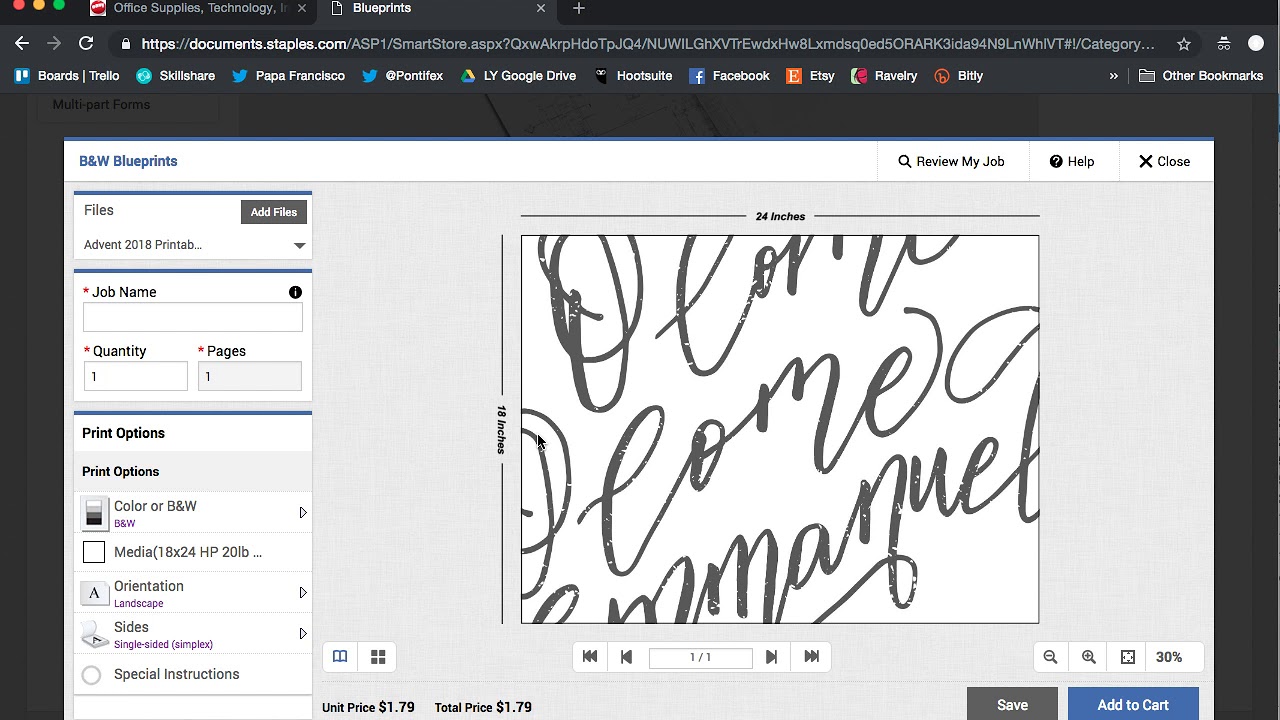This screenshot has width=1280, height=720.
Task: Click the Job Name input field
Action: tap(193, 317)
